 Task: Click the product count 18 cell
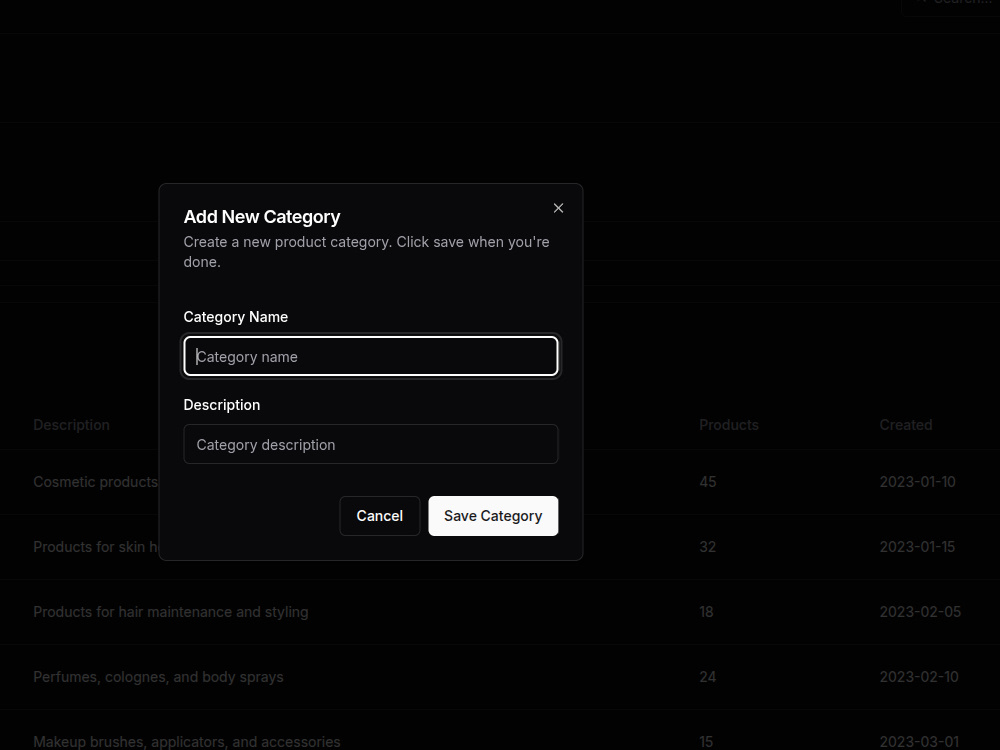coord(706,612)
